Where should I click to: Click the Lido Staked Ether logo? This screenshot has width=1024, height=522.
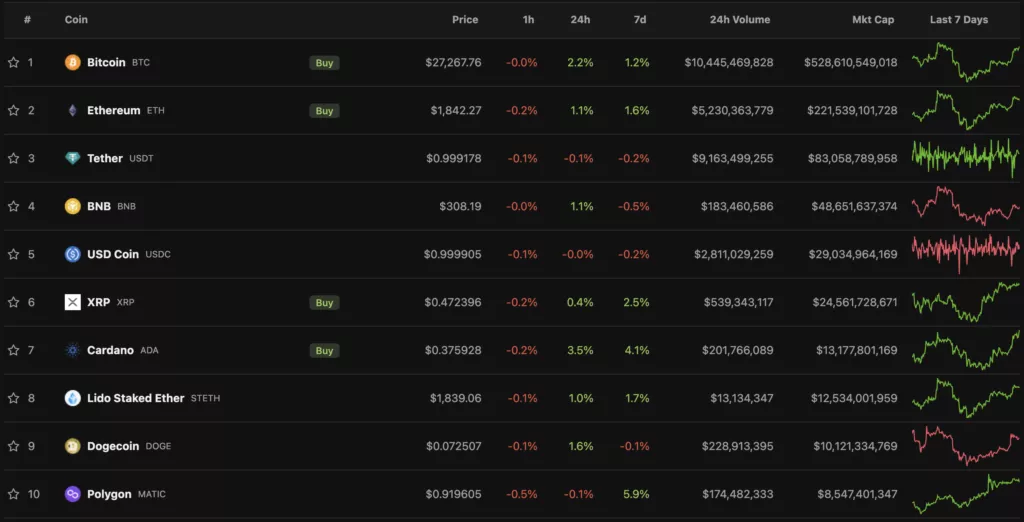[72, 398]
